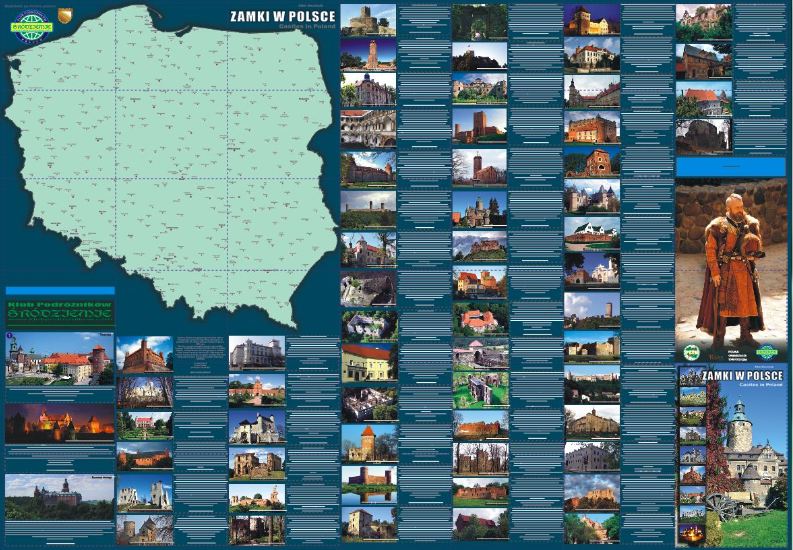
Task: Click the golden shield emblem beside the logo
Action: [x=66, y=14]
